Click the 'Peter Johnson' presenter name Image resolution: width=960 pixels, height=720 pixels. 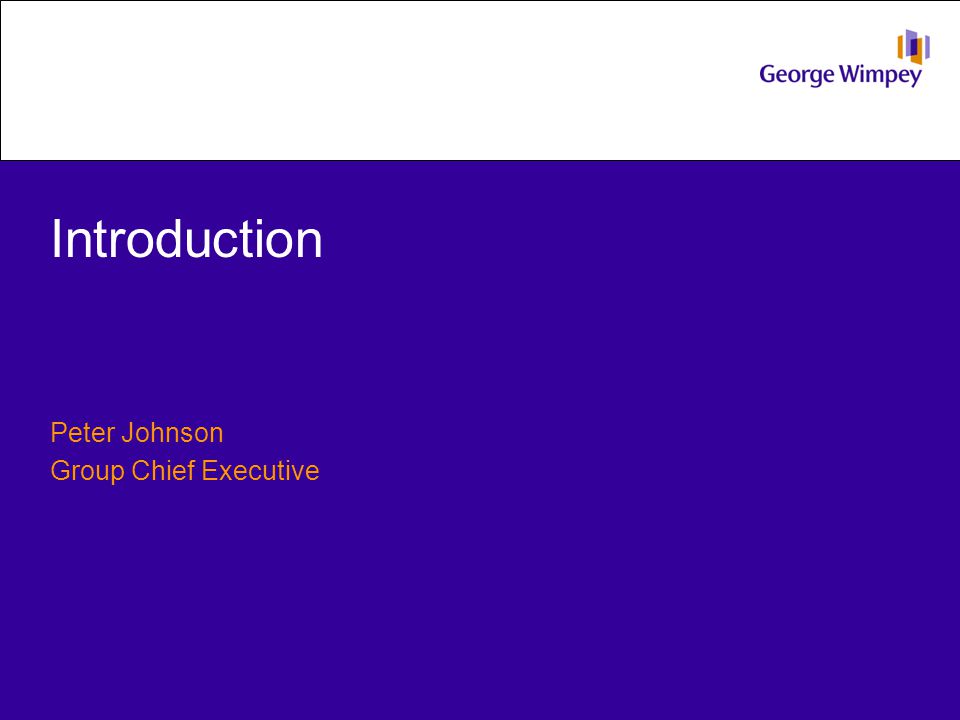pos(137,433)
